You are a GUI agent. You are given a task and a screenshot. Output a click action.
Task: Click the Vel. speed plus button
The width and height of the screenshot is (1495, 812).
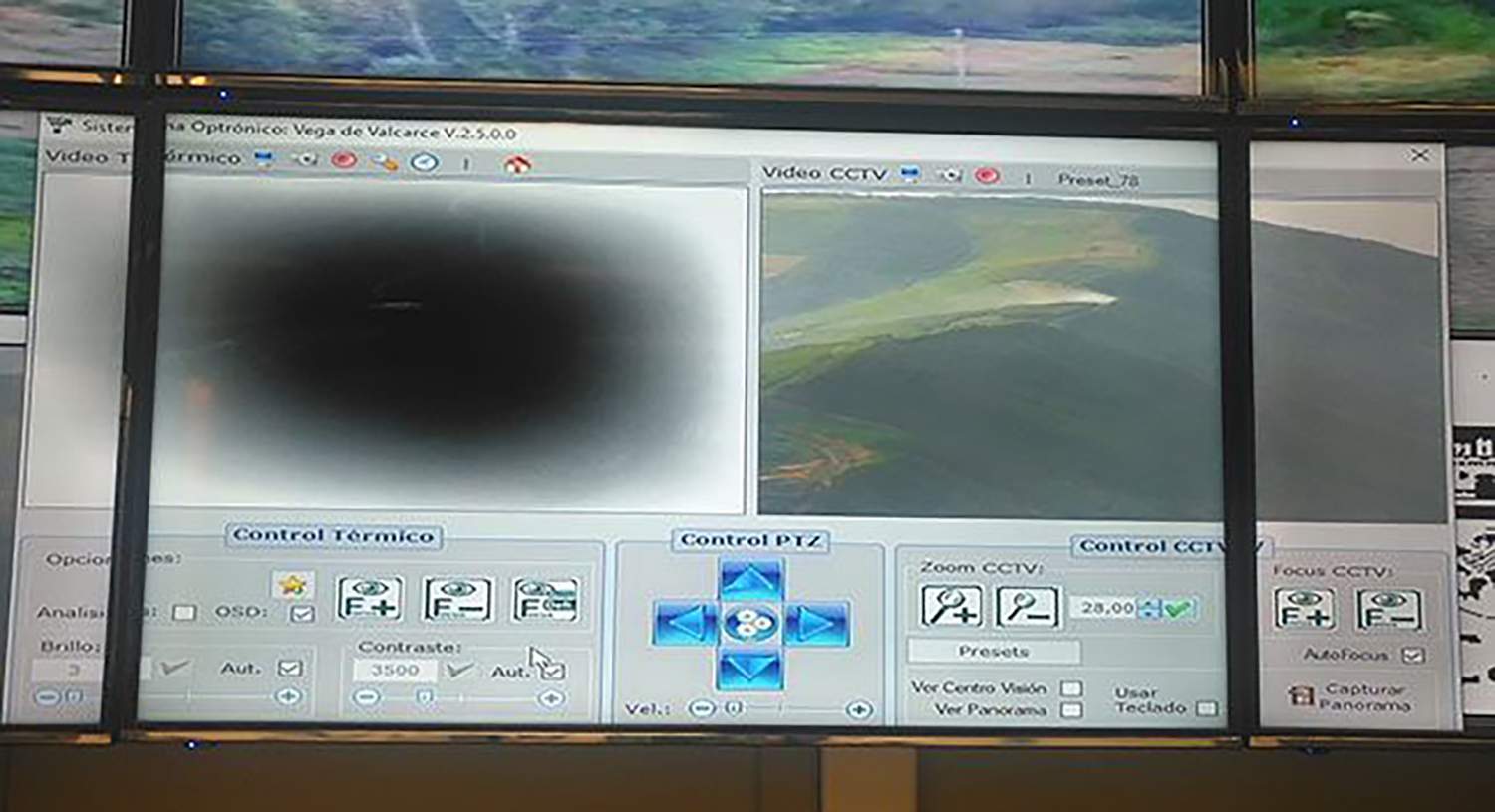858,709
